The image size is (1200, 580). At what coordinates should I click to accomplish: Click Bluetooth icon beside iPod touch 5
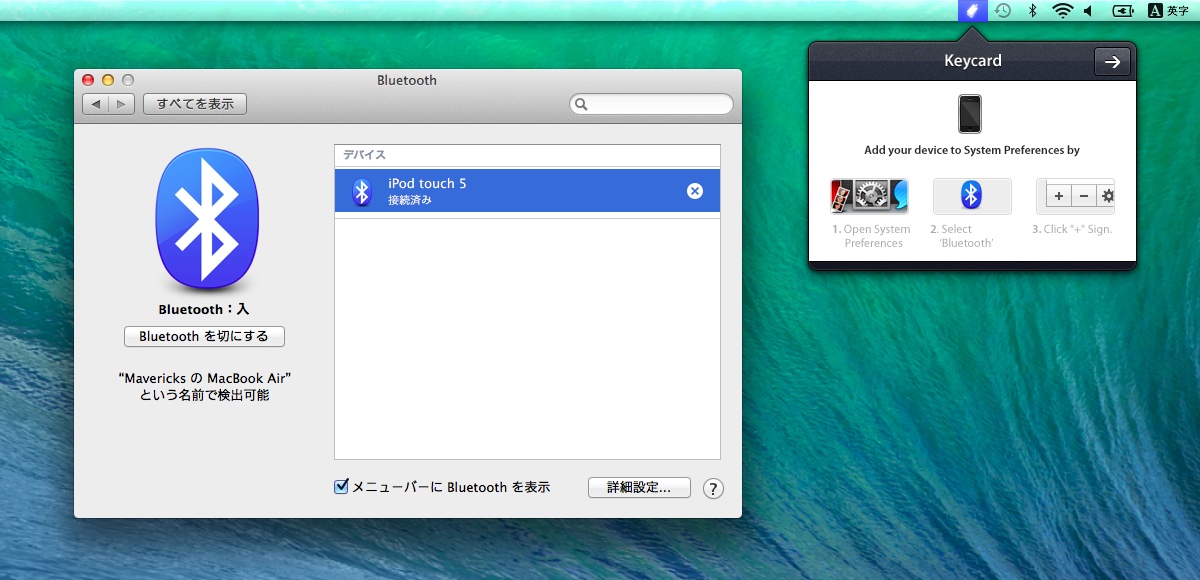(x=363, y=191)
